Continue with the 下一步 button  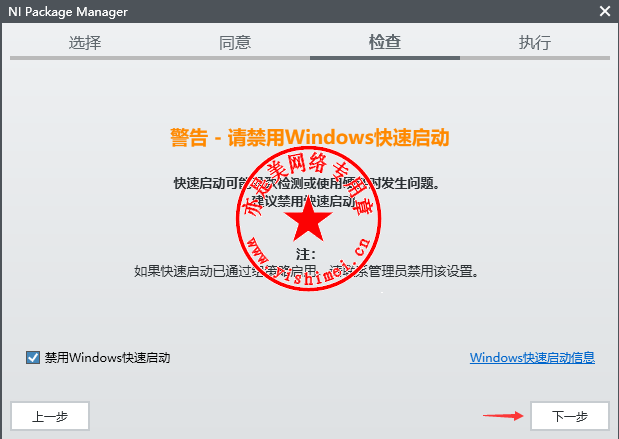pyautogui.click(x=570, y=416)
